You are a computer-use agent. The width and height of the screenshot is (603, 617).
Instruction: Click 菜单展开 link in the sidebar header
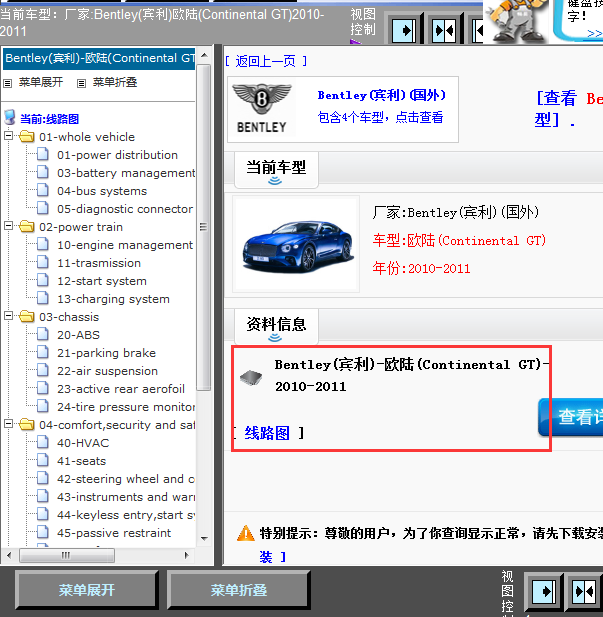coord(41,83)
